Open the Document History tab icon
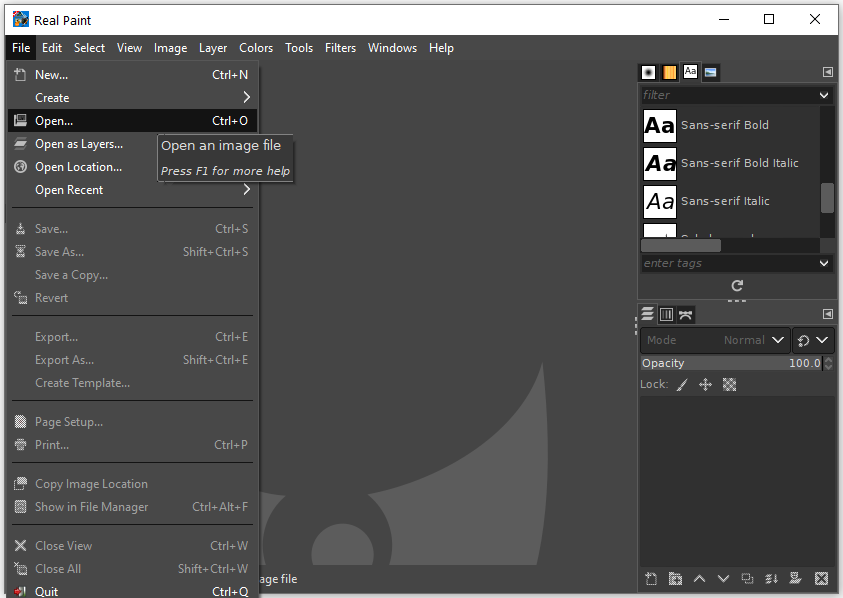The image size is (843, 598). tap(711, 72)
